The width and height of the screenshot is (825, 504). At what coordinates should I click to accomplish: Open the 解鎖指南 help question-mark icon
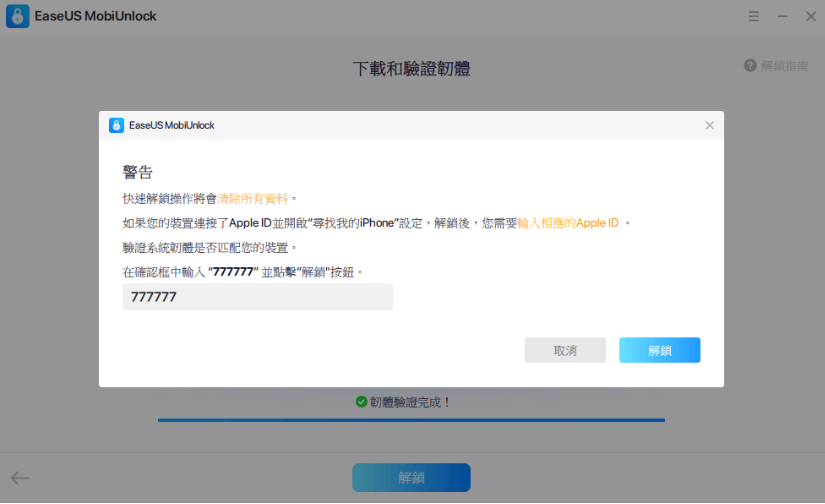(x=750, y=66)
